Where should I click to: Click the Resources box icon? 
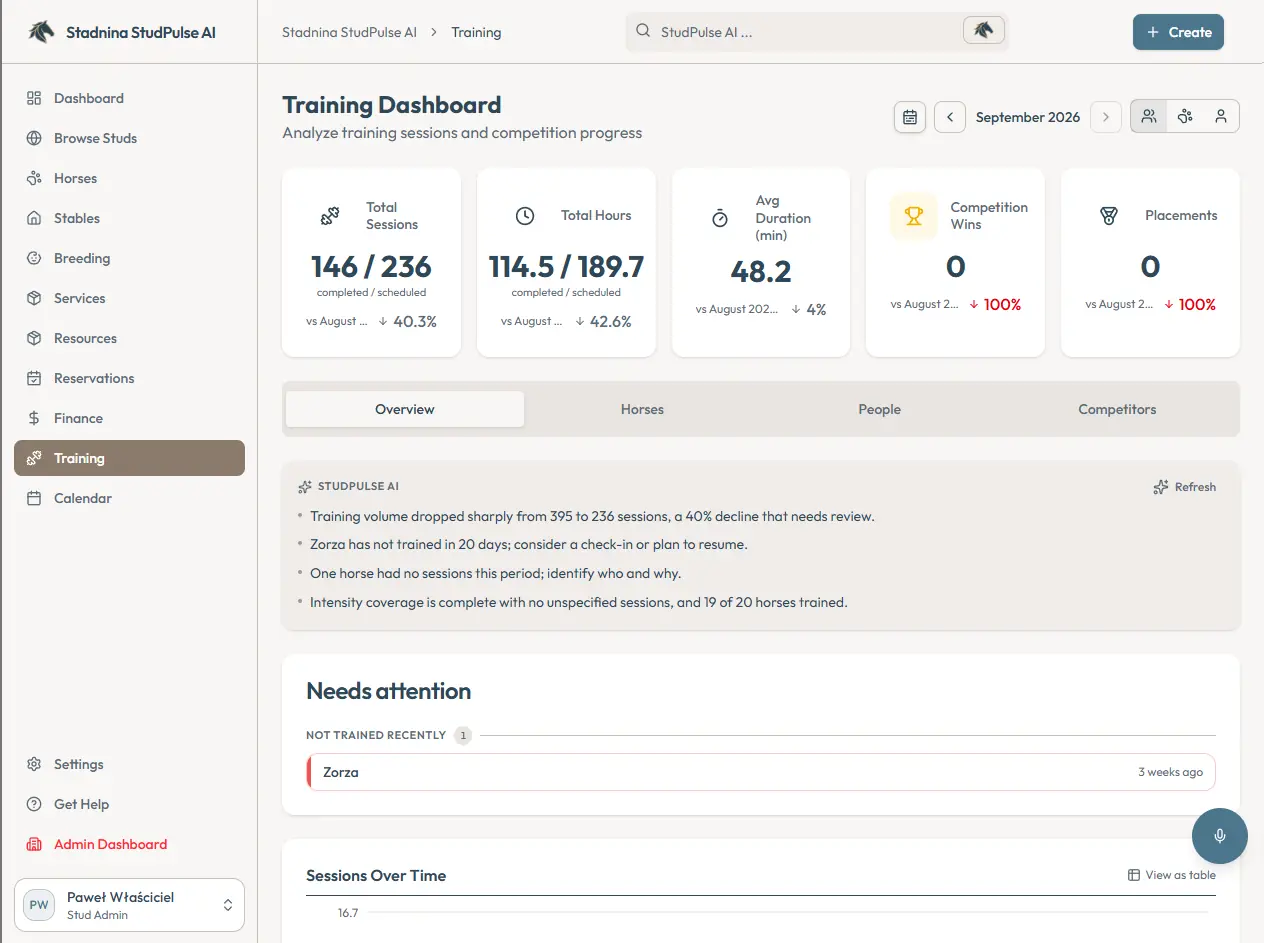click(34, 338)
